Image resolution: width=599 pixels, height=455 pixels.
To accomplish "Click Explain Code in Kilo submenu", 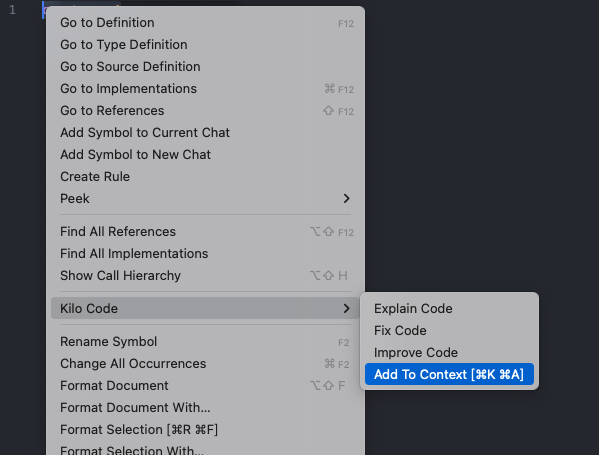I will coord(449,308).
